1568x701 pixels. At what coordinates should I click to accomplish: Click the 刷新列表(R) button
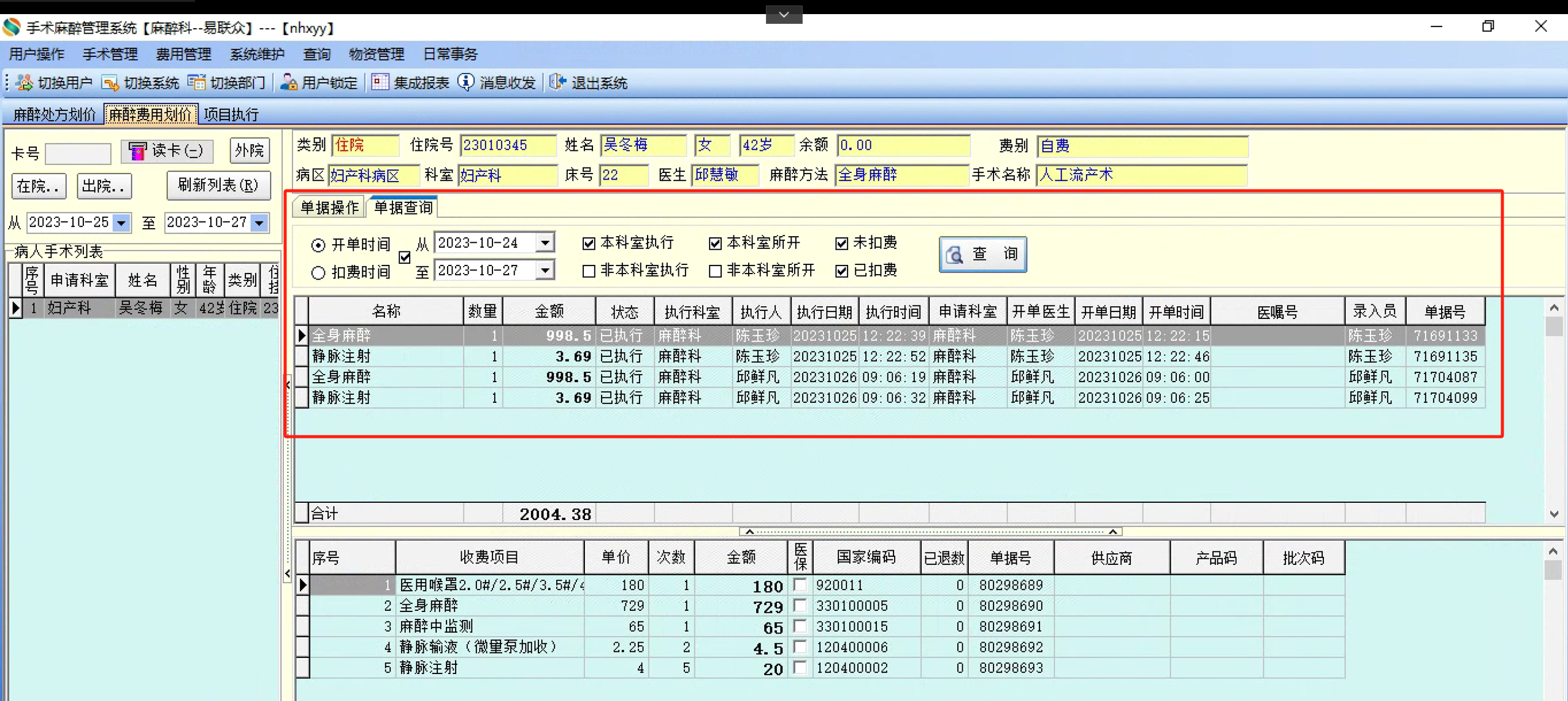[218, 185]
